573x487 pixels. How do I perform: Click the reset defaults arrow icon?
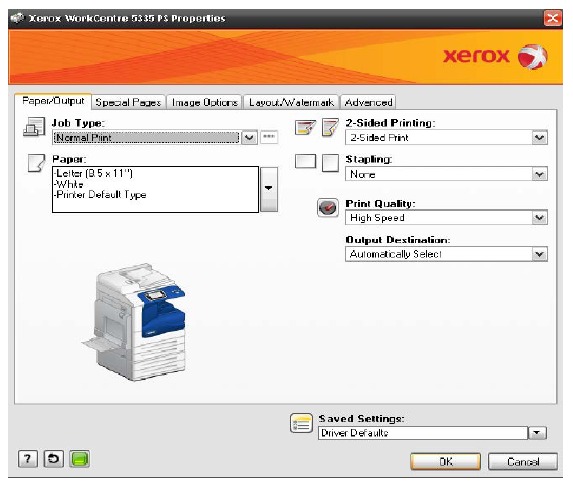tap(54, 459)
